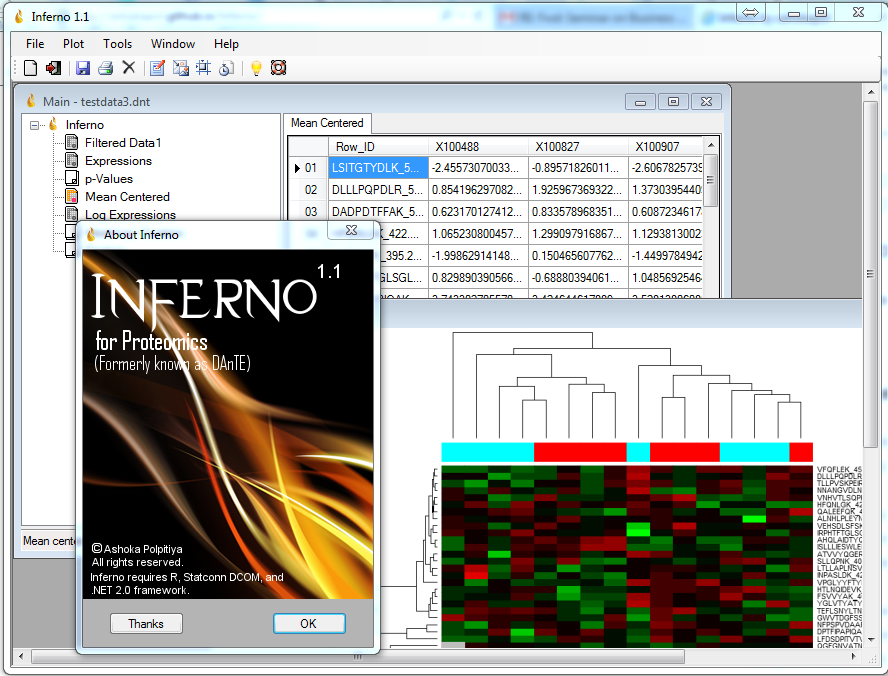
Task: Click the red-arrow import/exit toolbar icon
Action: click(53, 68)
